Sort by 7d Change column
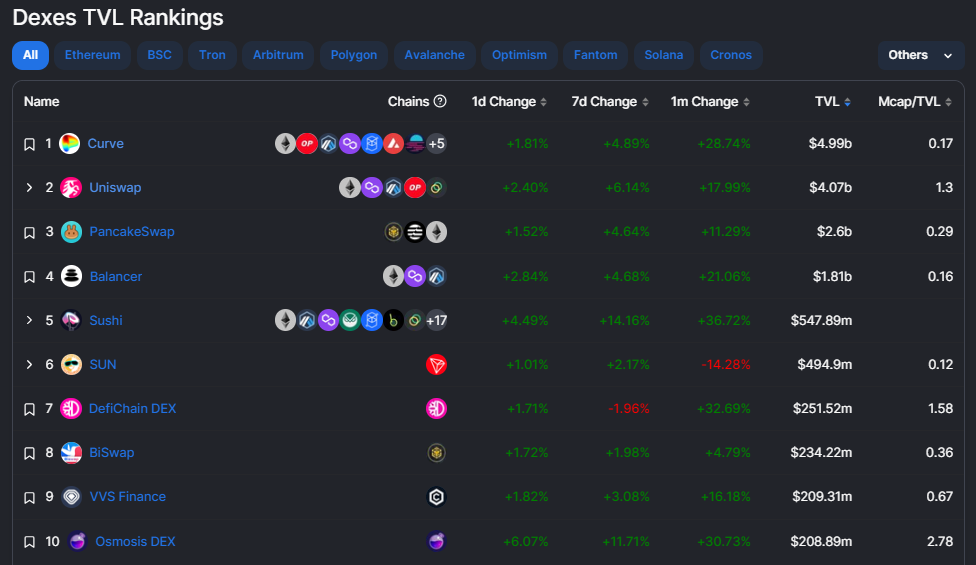 click(x=610, y=101)
